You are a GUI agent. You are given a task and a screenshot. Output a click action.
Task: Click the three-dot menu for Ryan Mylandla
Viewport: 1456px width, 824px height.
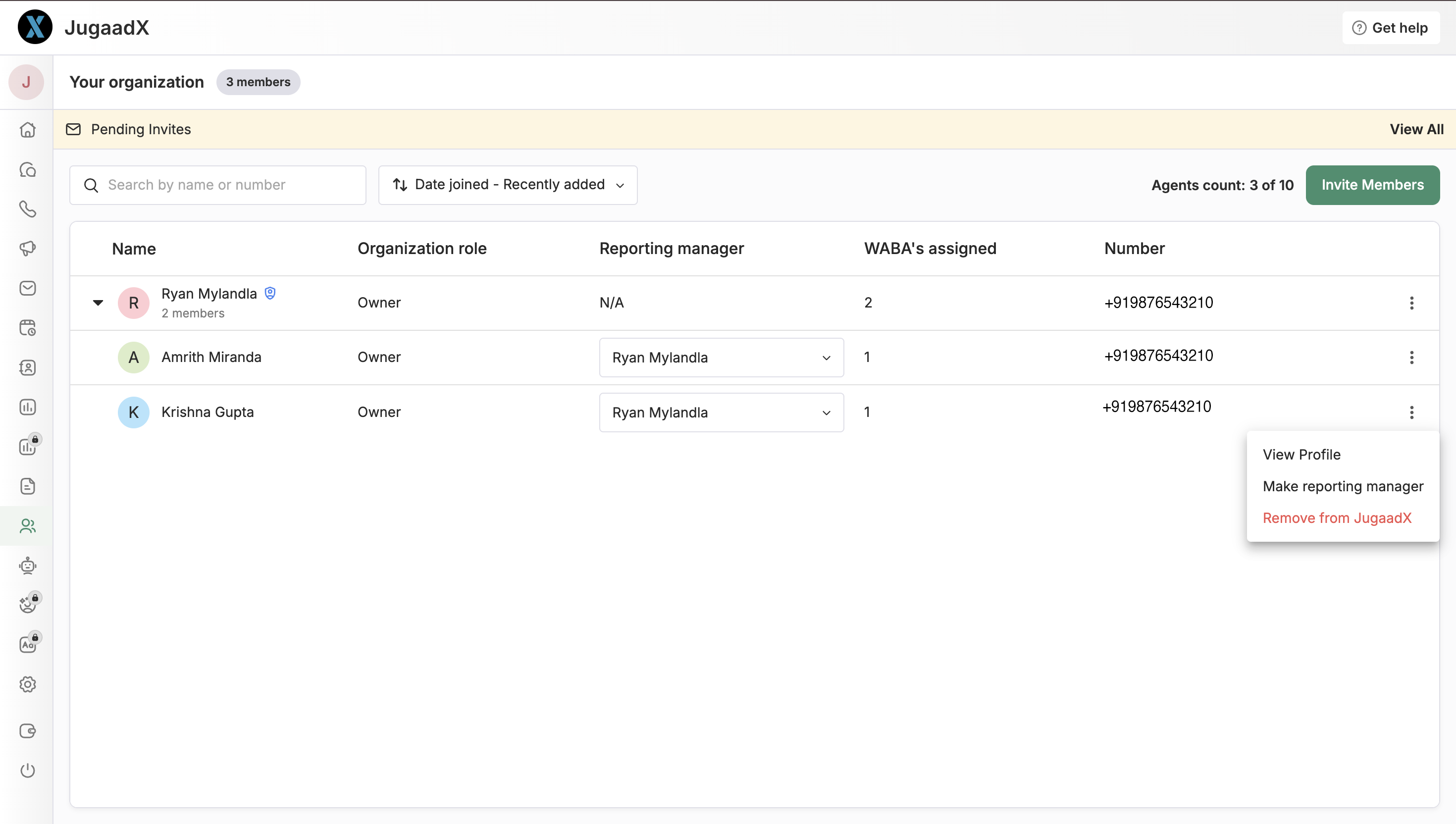click(x=1411, y=303)
